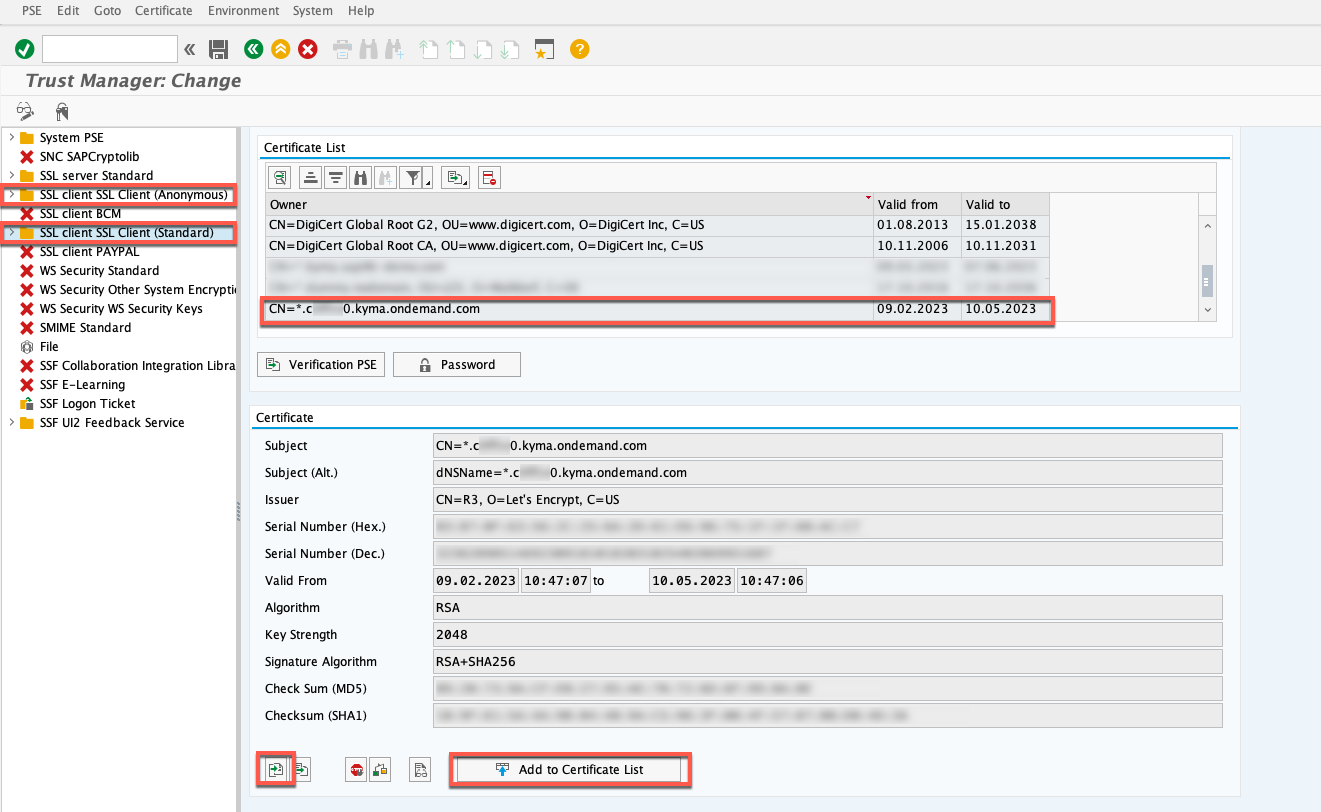
Task: Click the Remove Certificate icon in list toolbar
Action: tap(489, 178)
